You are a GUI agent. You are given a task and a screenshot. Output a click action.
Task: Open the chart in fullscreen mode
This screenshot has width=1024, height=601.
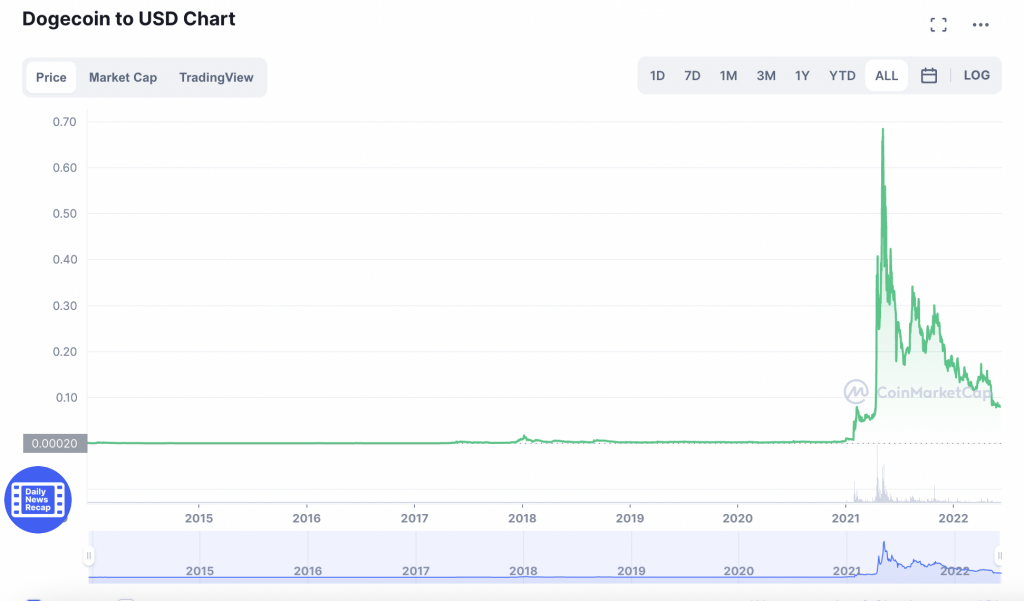point(938,25)
